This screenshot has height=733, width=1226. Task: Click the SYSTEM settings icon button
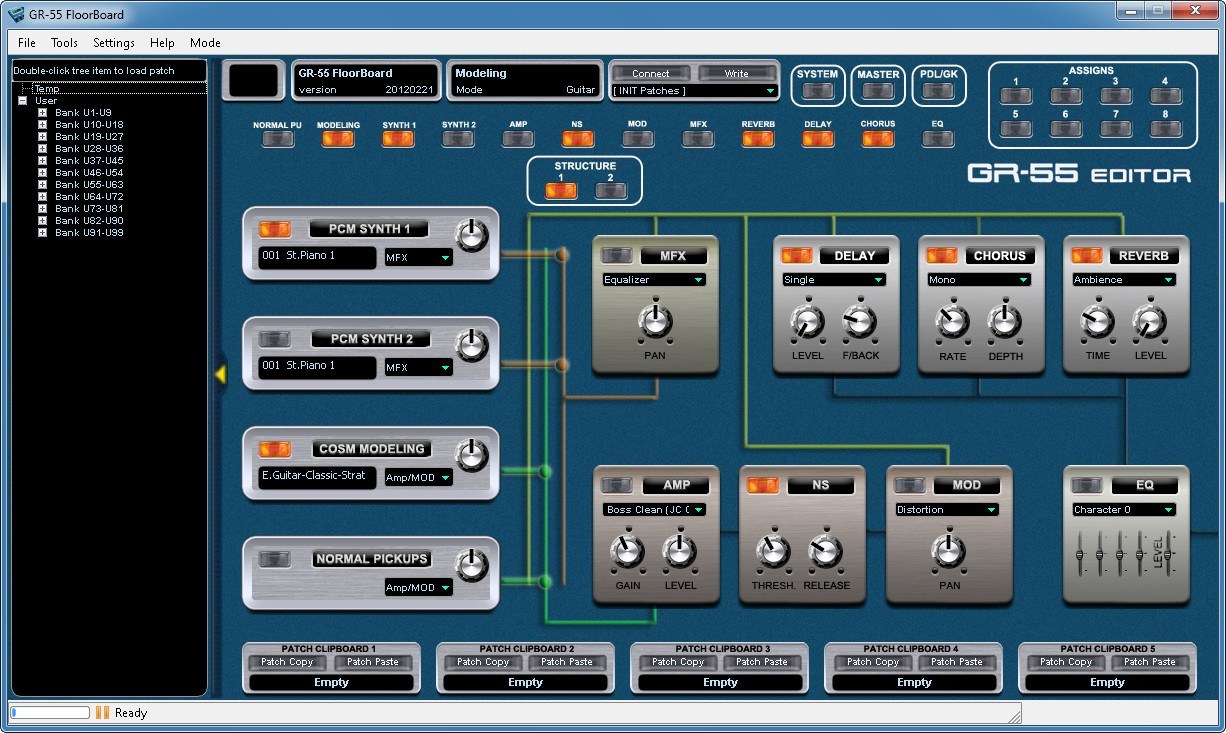pyautogui.click(x=818, y=91)
